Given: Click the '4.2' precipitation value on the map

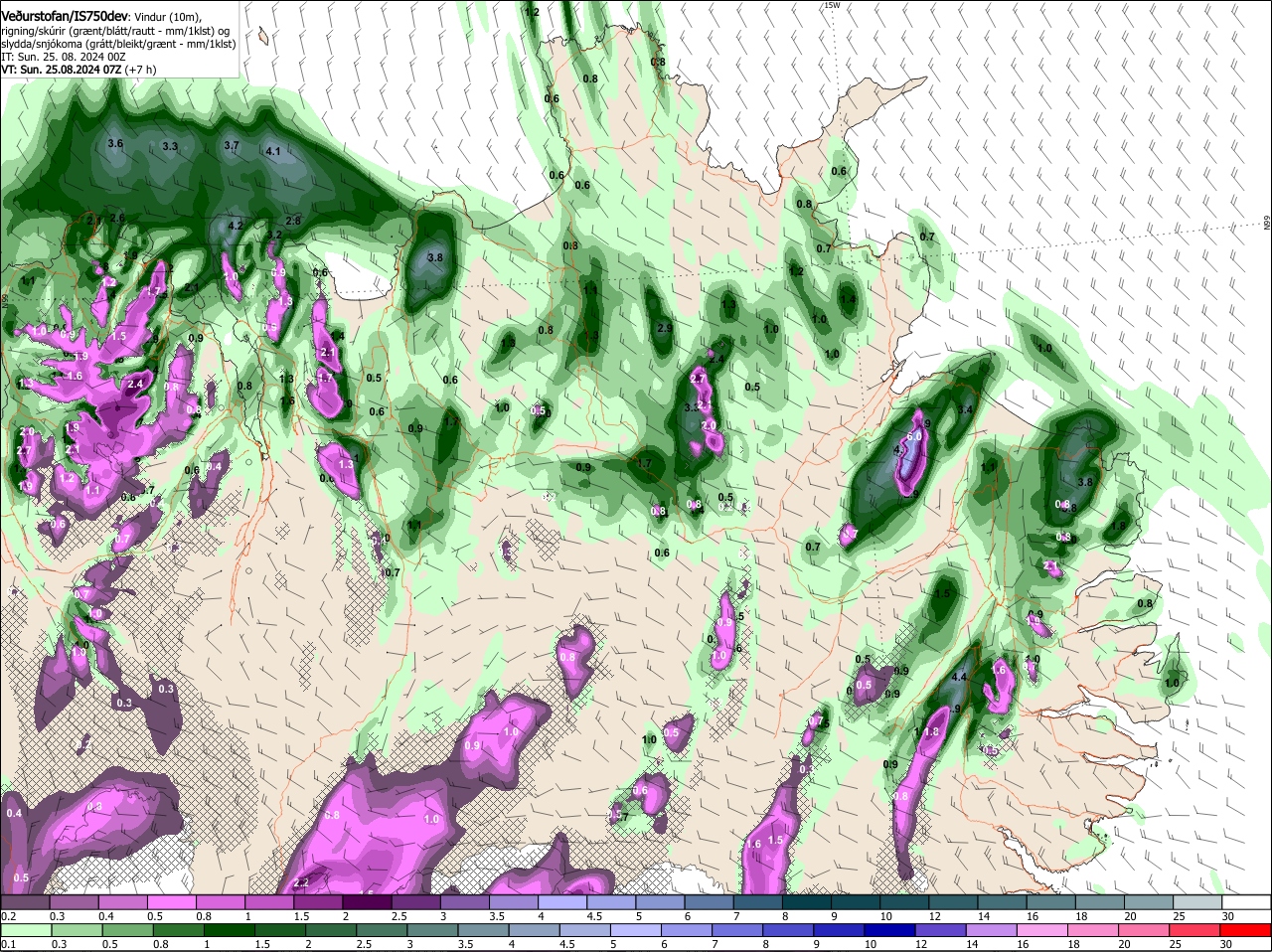Looking at the screenshot, I should (x=236, y=226).
